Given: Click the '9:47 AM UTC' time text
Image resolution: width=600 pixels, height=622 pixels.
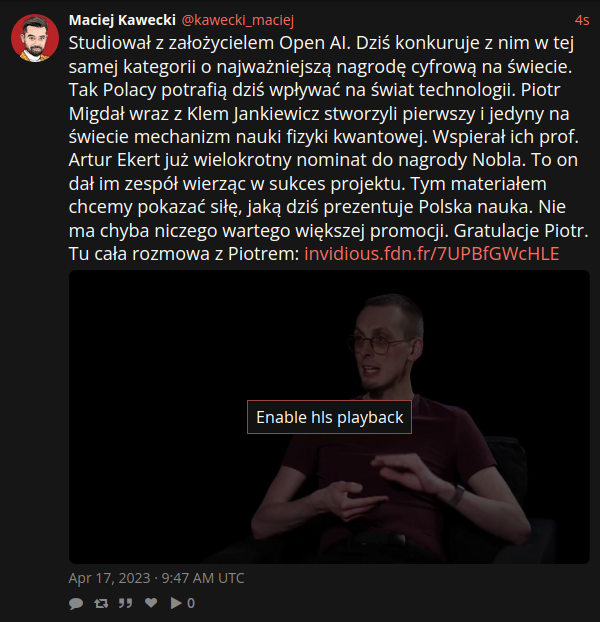Looking at the screenshot, I should coord(203,578).
